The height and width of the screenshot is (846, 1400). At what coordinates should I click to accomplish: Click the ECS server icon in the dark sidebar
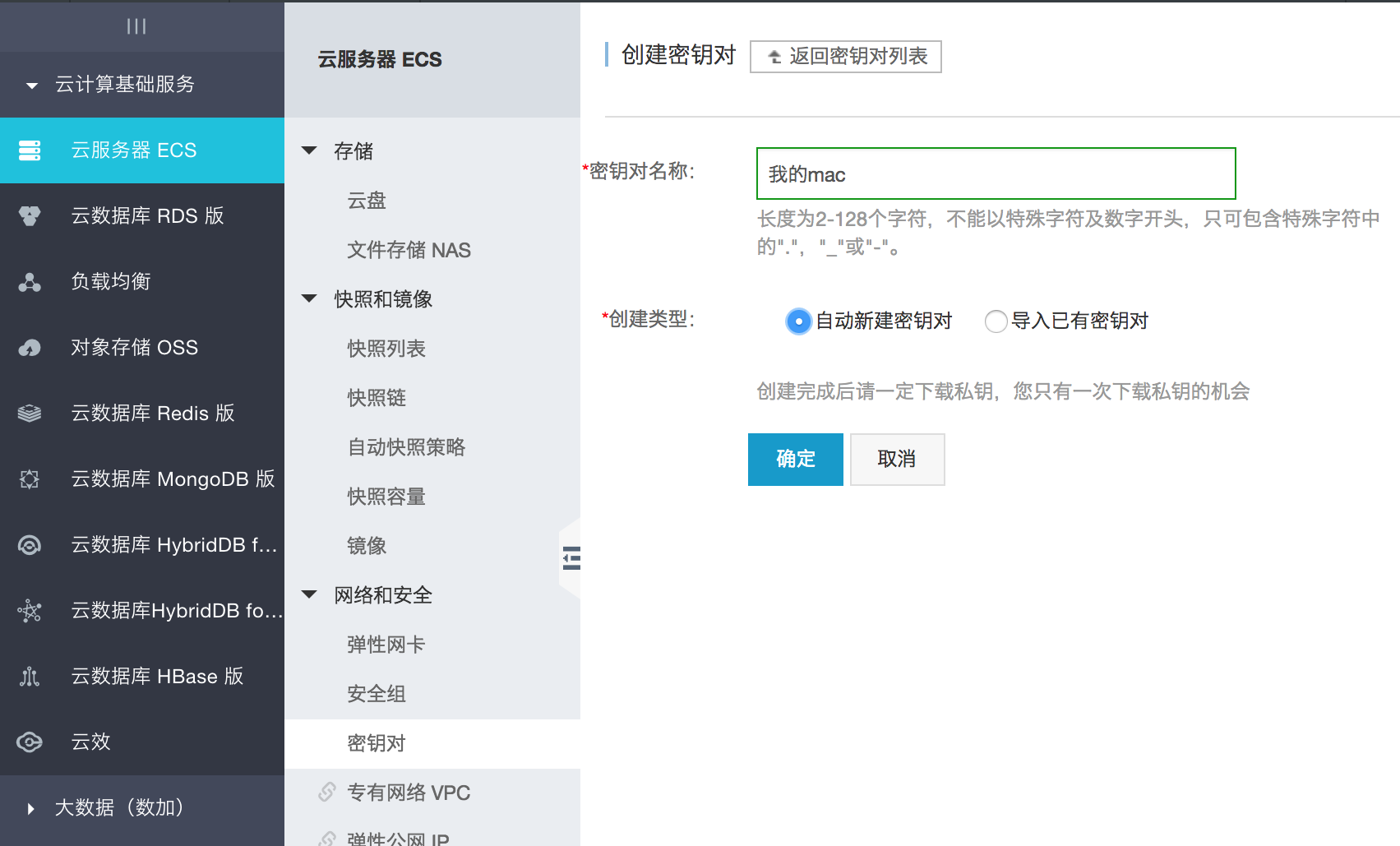point(30,150)
